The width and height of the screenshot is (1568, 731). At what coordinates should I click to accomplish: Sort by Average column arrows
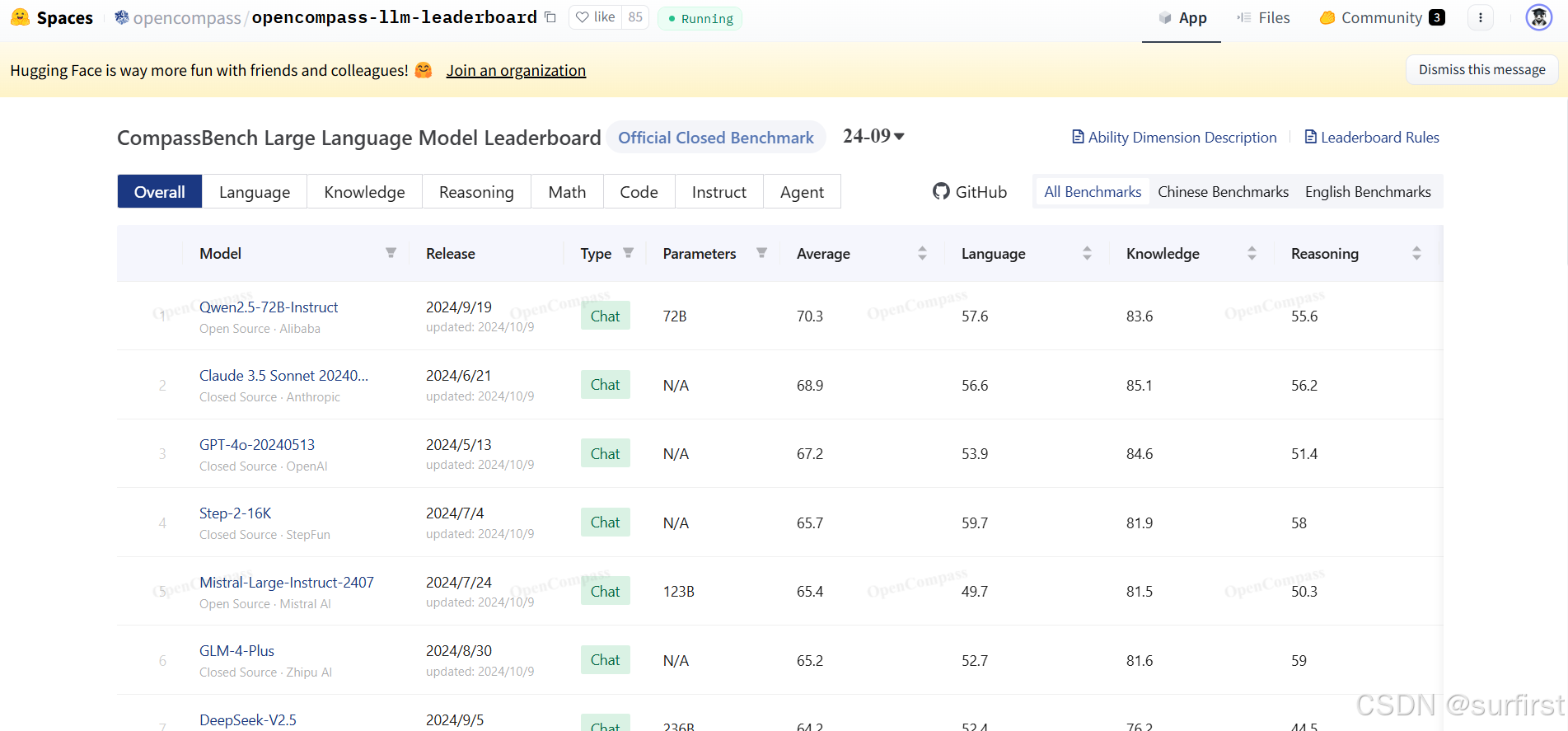coord(922,253)
